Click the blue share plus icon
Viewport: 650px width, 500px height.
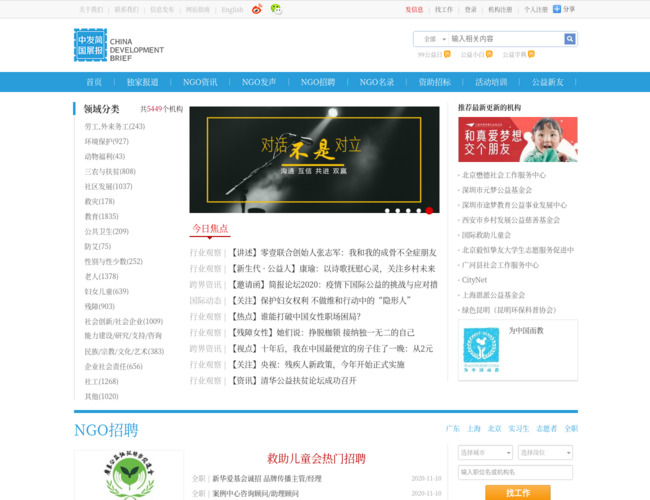click(557, 9)
